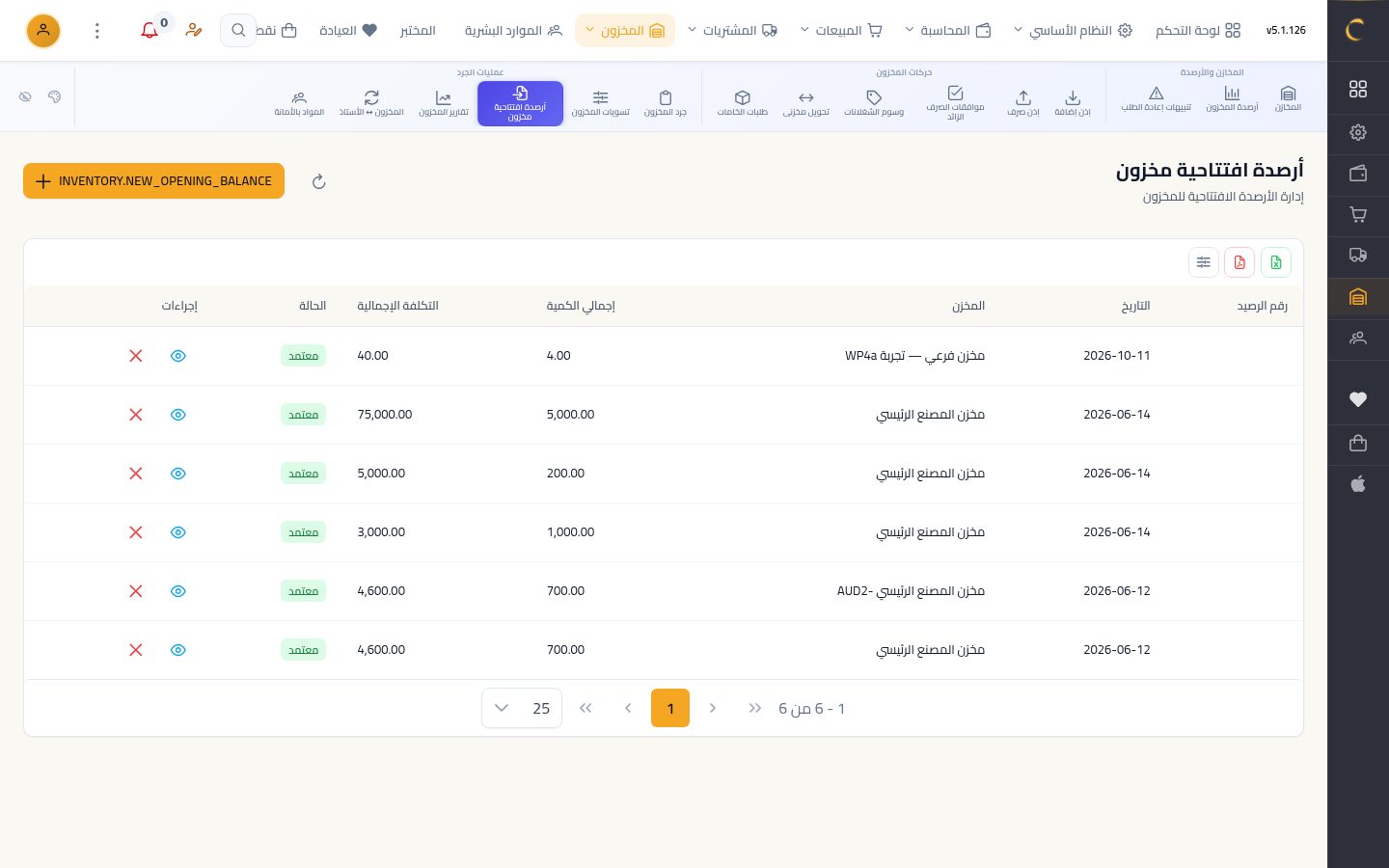Expand the النظام الأساسي core system menu

pyautogui.click(x=1072, y=31)
